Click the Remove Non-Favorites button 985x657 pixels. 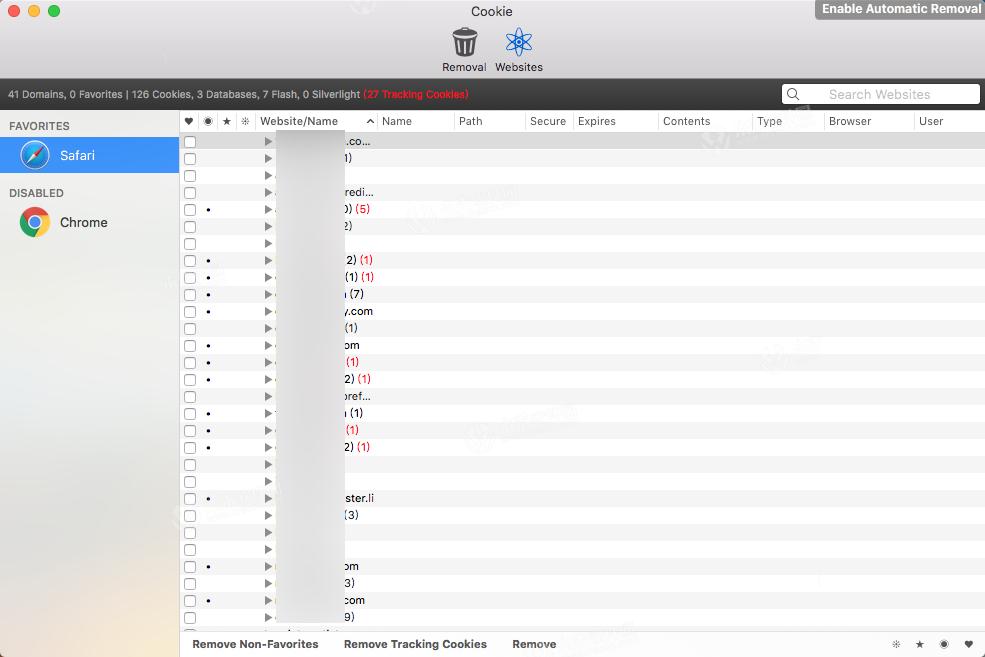(x=255, y=644)
